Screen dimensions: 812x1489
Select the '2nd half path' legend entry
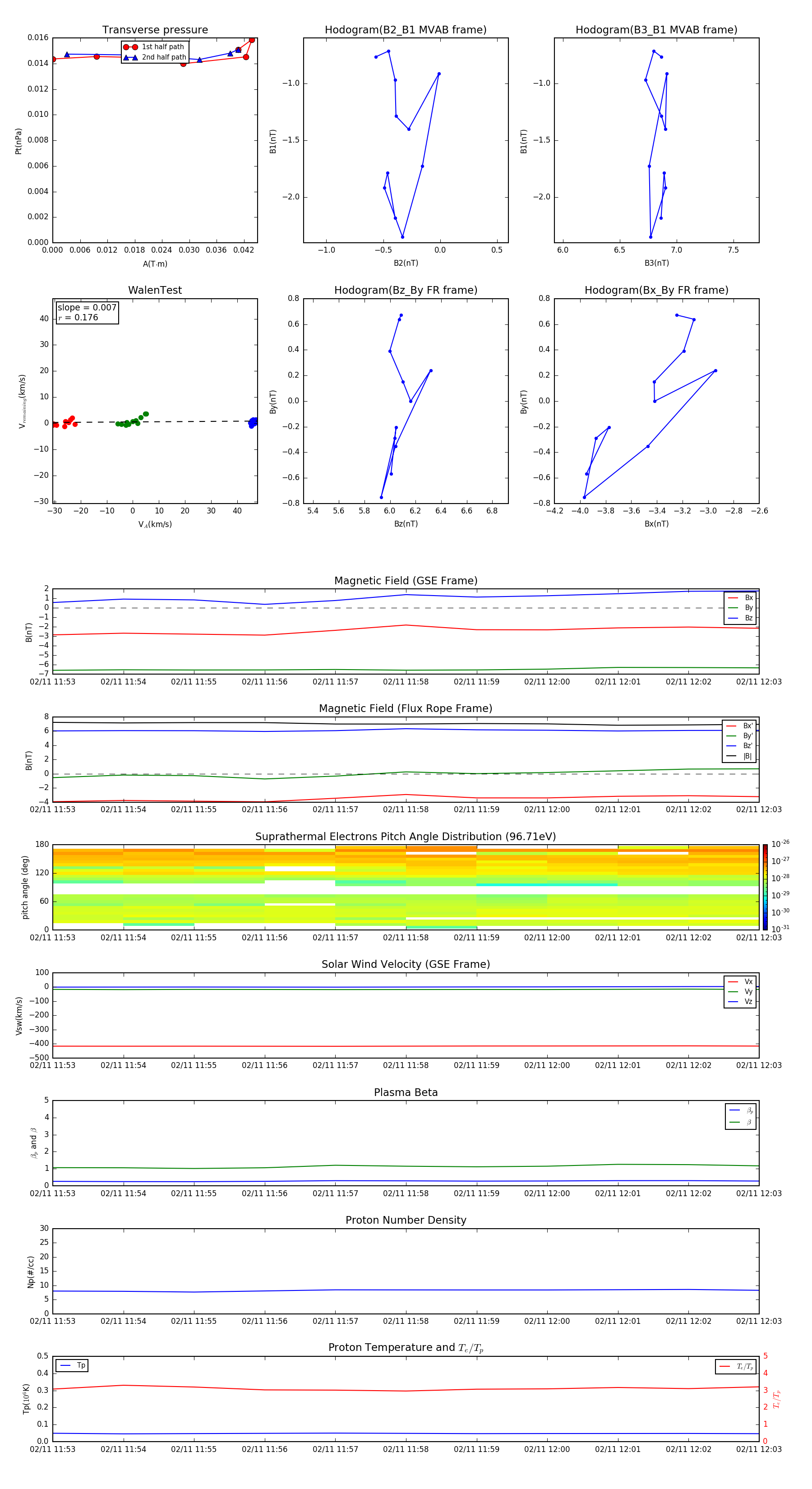(154, 57)
